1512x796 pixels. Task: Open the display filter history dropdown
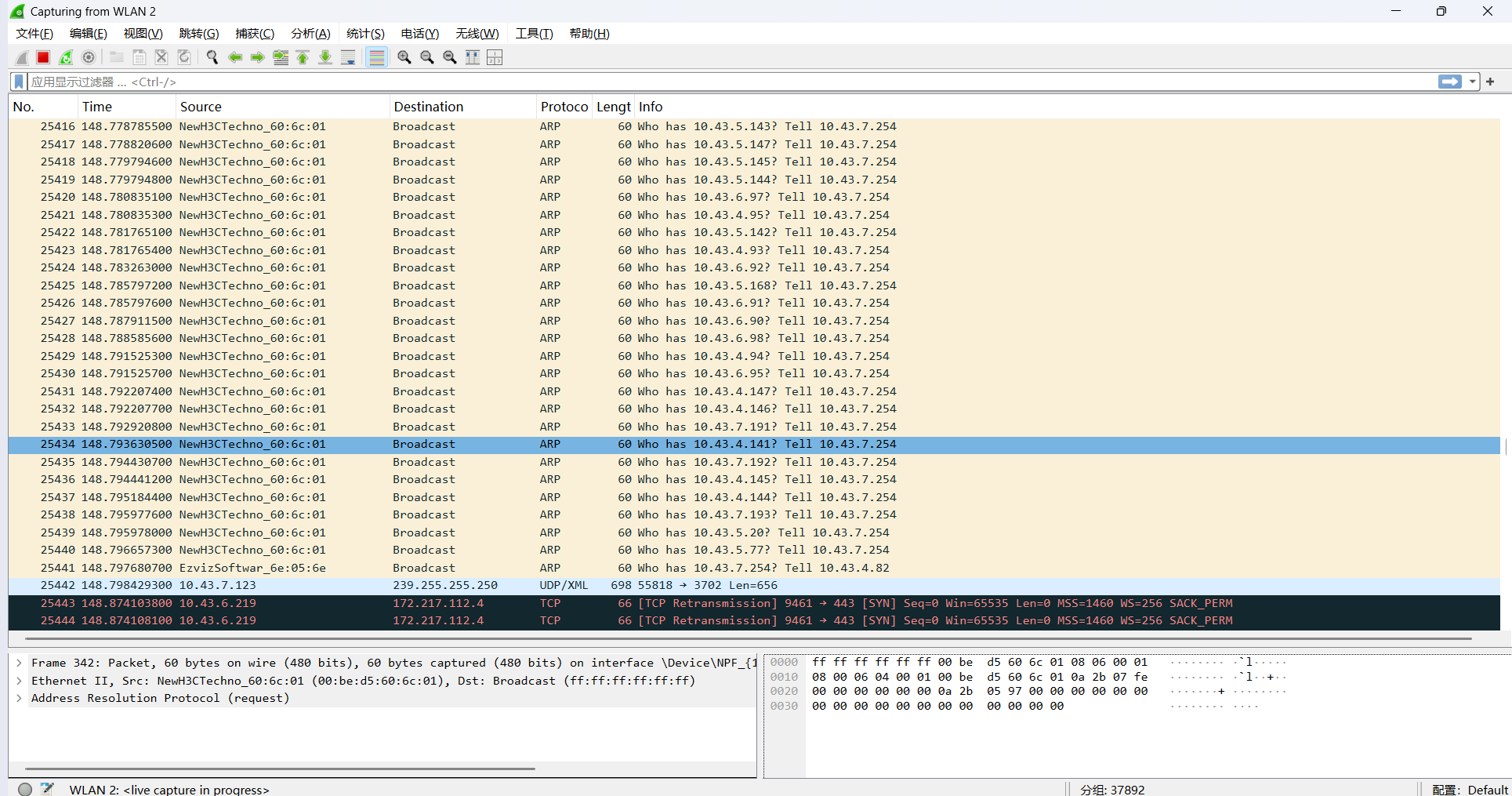[x=1473, y=82]
